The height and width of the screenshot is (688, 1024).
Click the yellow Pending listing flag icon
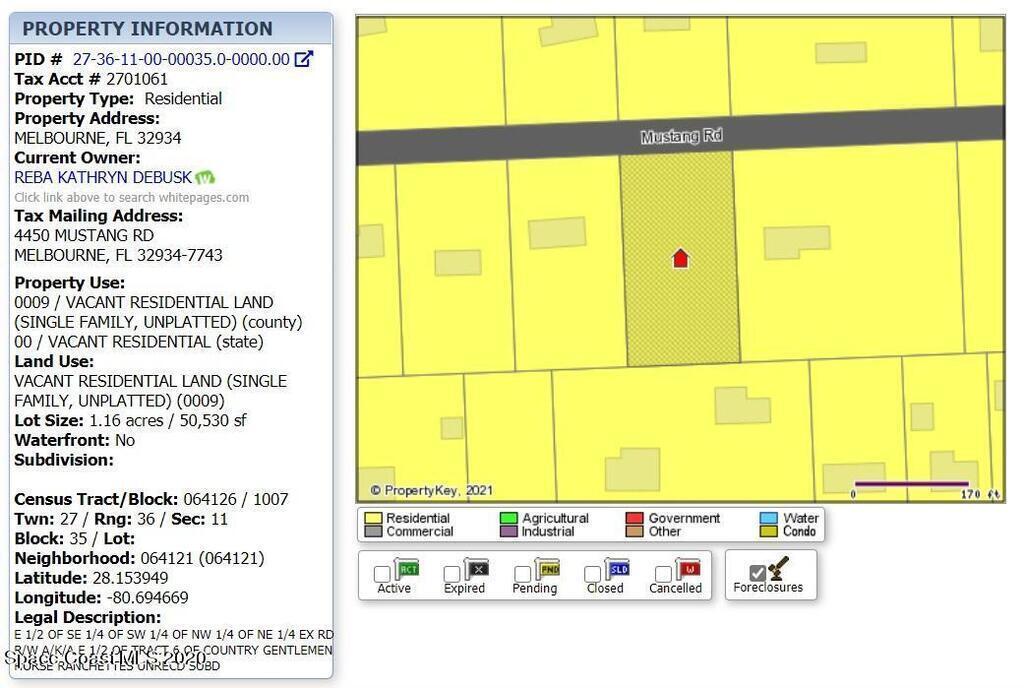(x=548, y=570)
